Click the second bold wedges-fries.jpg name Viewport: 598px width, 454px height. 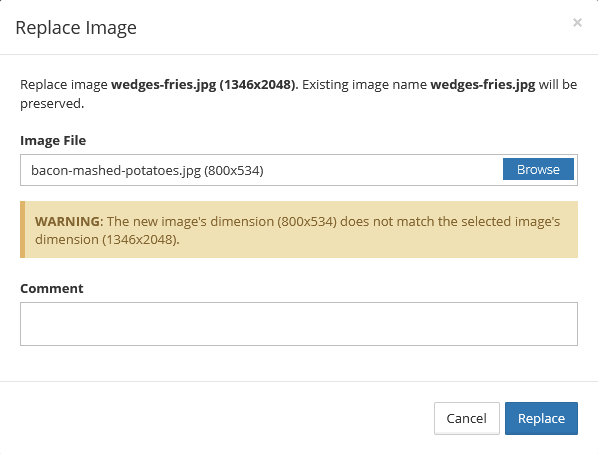click(x=482, y=84)
